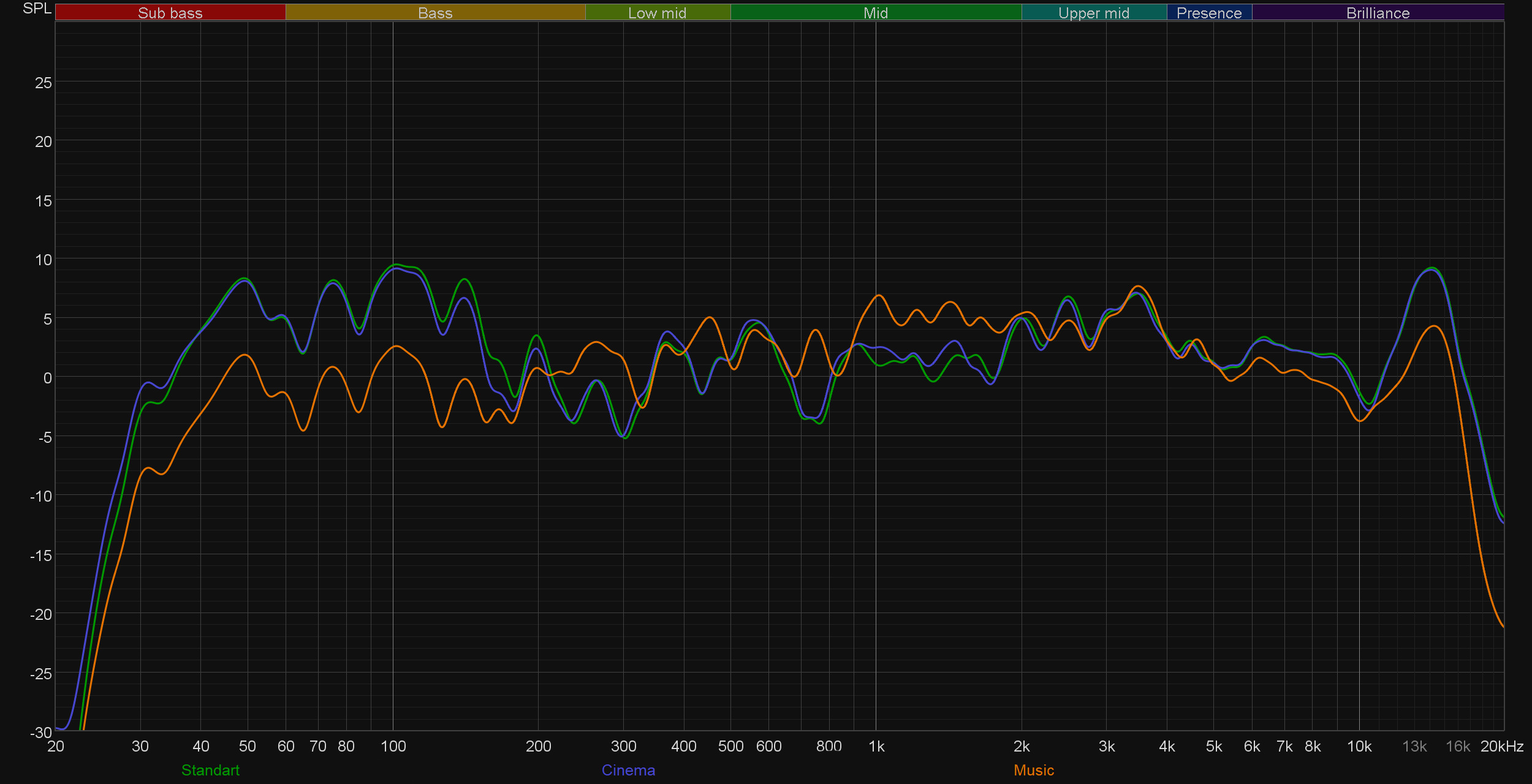Click the 0 dB axis label

(x=47, y=378)
